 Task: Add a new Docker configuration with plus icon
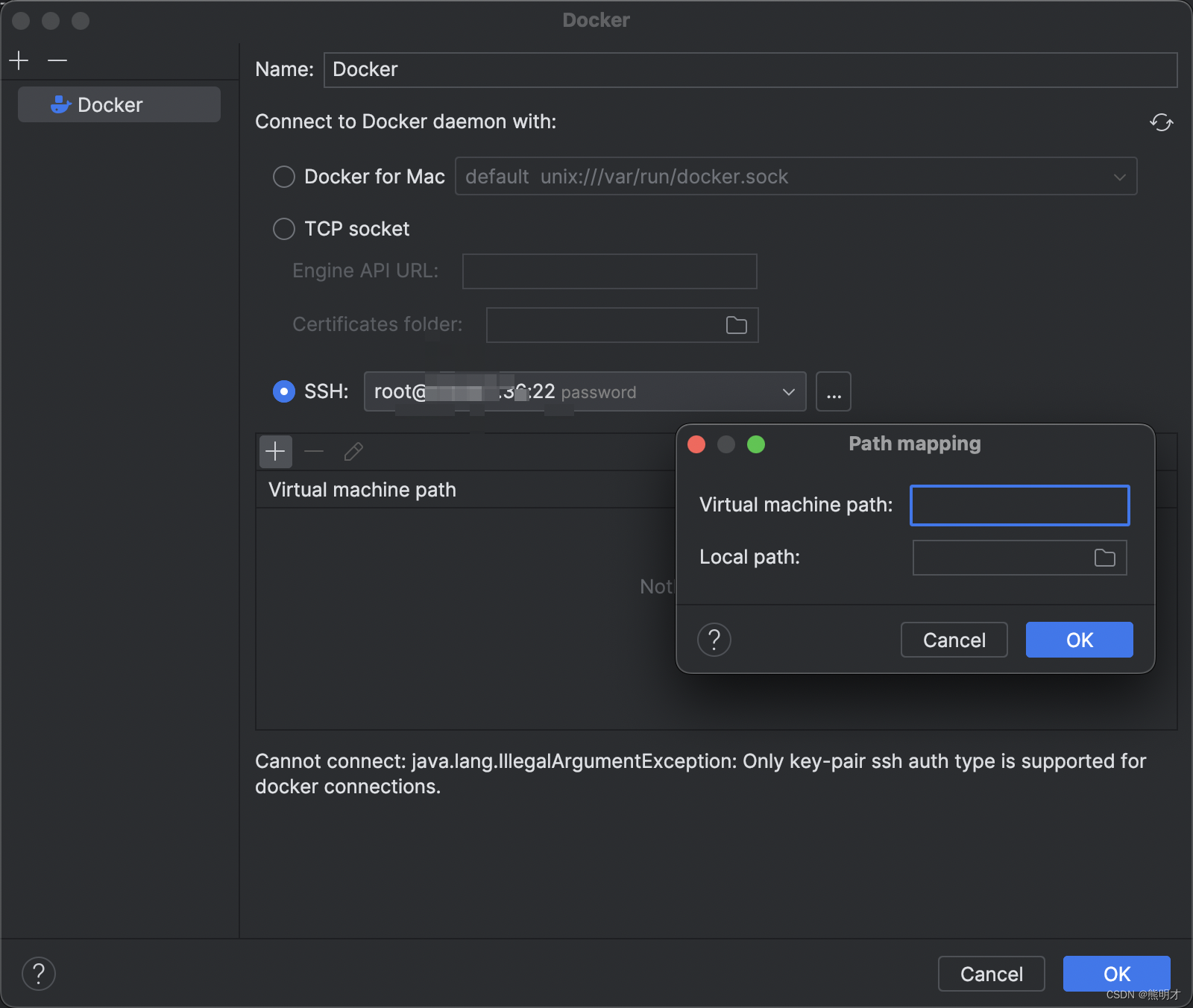(19, 60)
